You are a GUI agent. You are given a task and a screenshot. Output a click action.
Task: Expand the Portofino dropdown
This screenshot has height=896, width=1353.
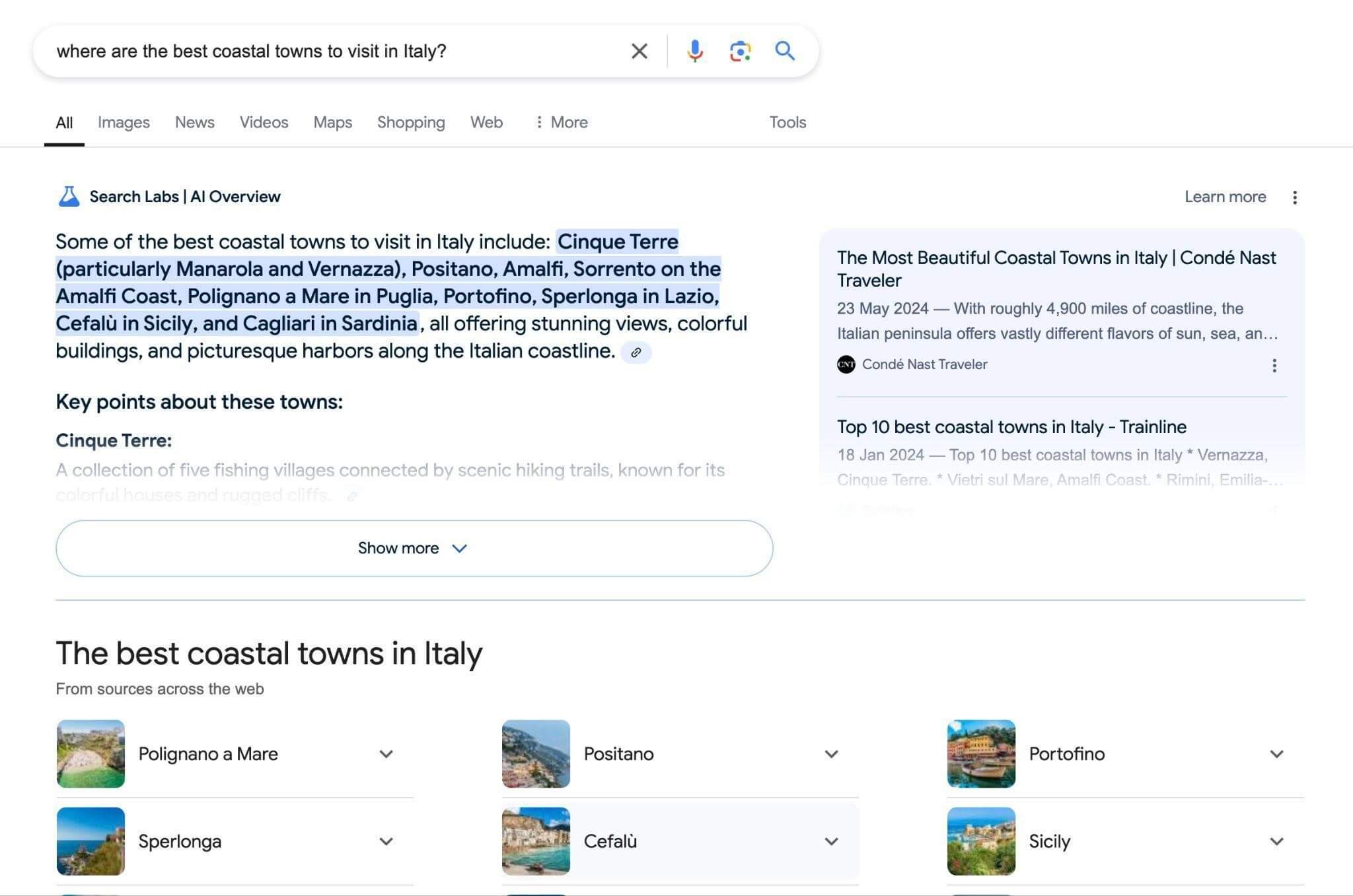click(1276, 753)
